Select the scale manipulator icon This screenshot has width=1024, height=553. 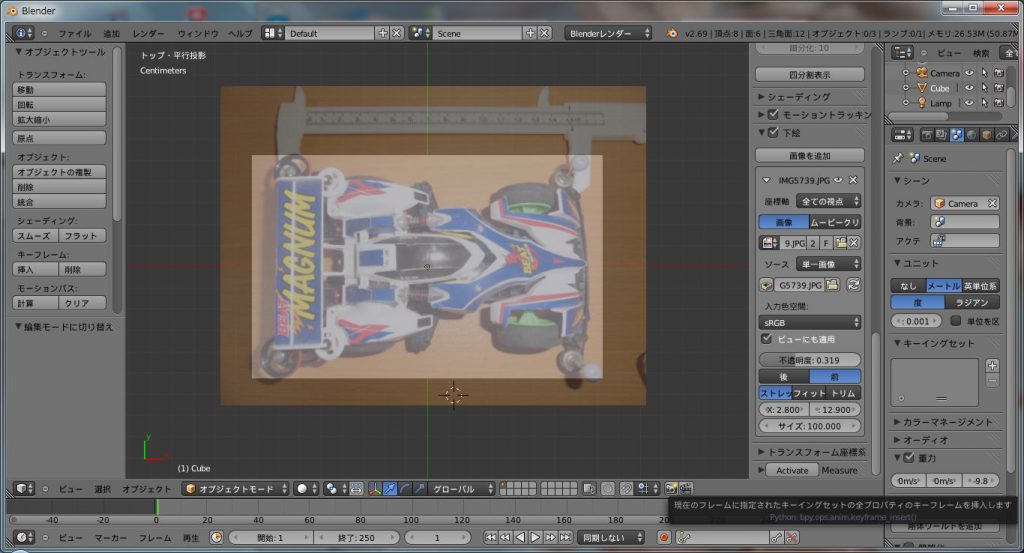pos(420,488)
